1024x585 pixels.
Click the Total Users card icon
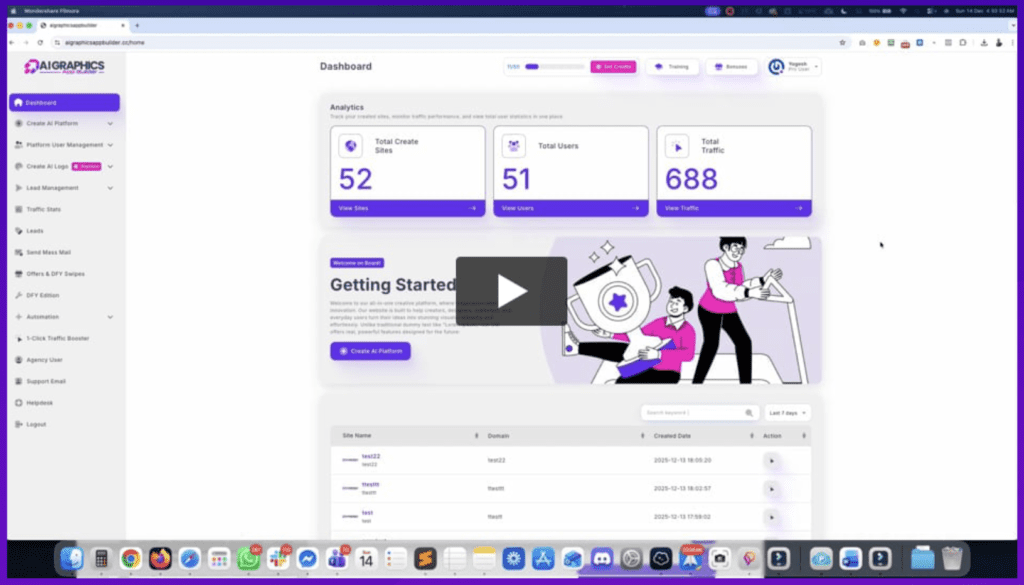514,146
